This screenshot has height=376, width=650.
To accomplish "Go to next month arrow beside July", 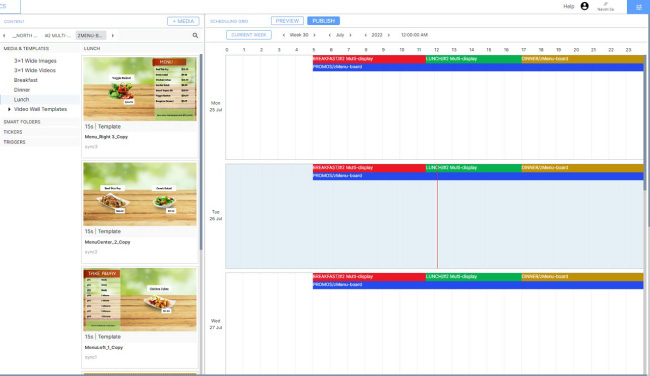I will [x=350, y=35].
